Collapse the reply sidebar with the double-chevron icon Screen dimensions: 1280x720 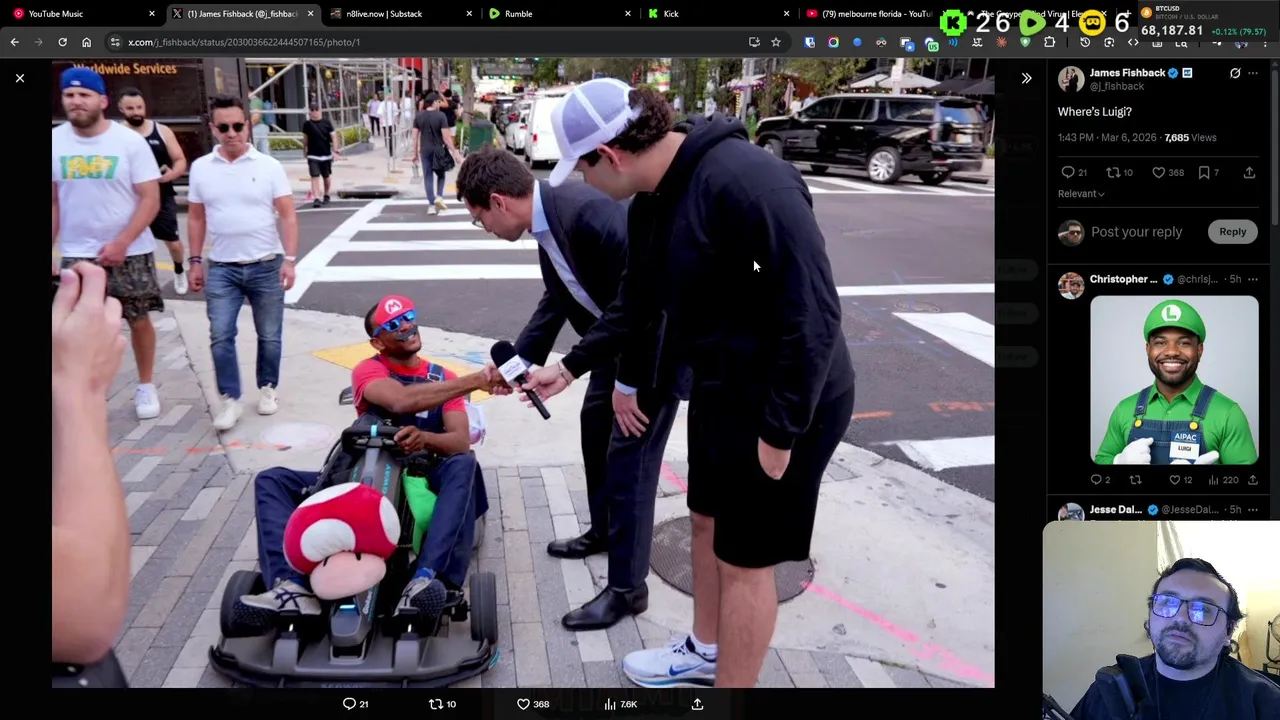click(1026, 78)
